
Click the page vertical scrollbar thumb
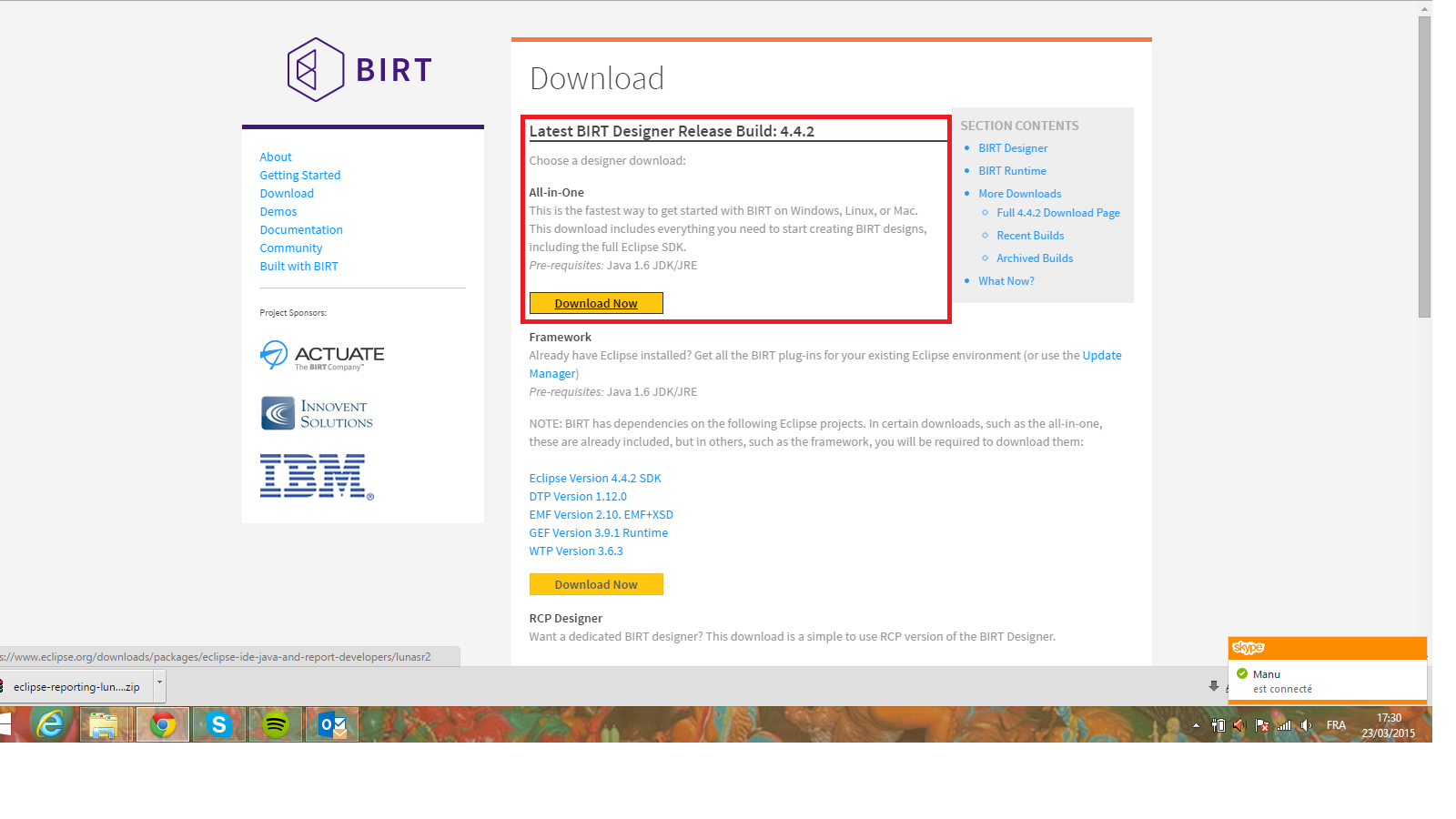(x=1424, y=167)
